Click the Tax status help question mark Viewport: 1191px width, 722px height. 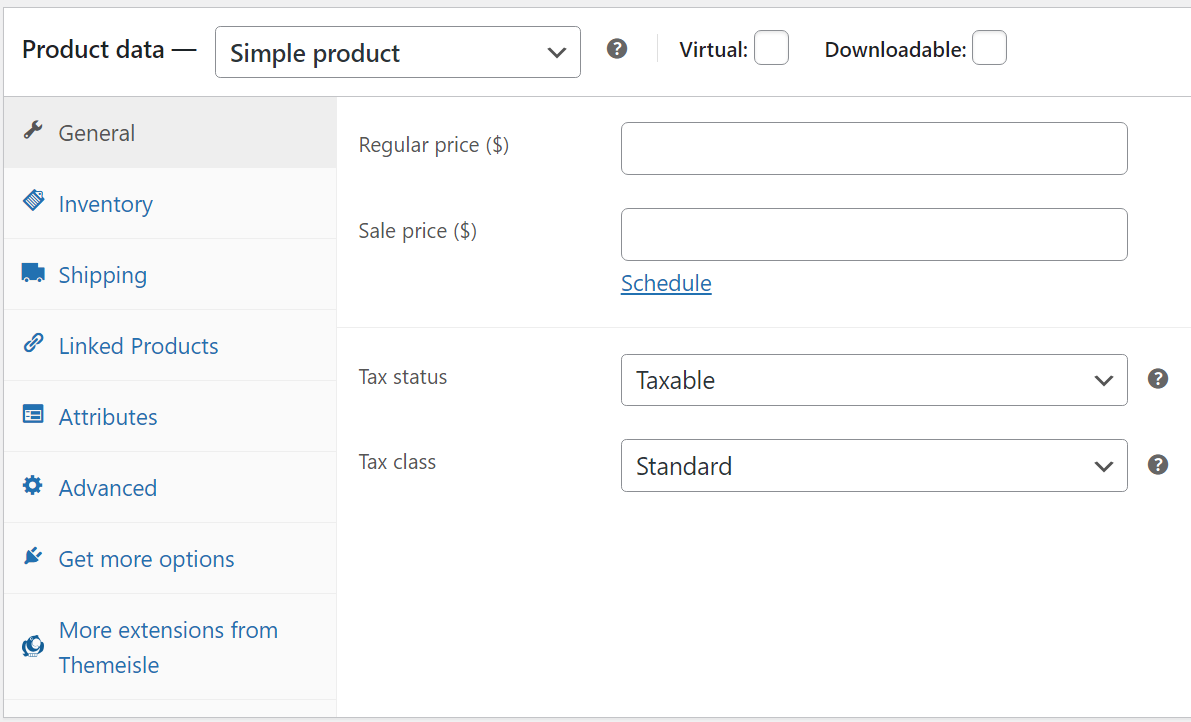[1158, 379]
